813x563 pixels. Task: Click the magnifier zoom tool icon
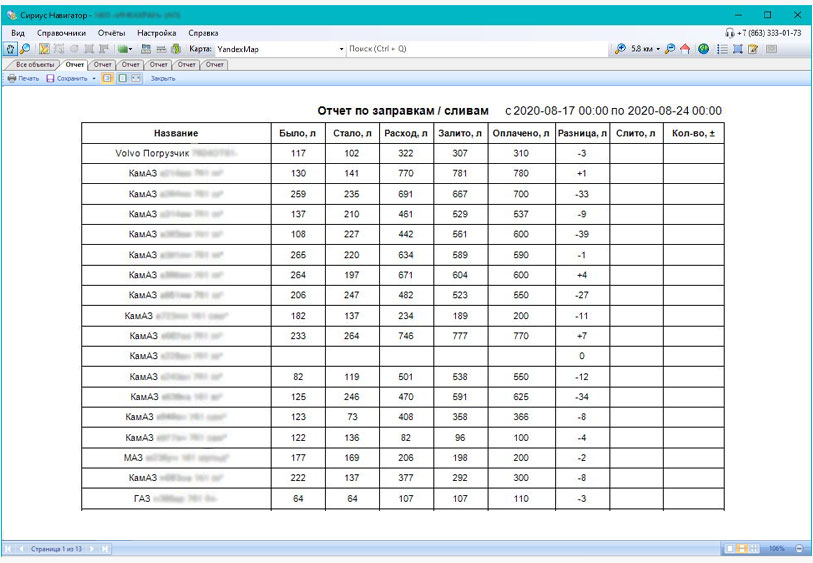click(25, 48)
